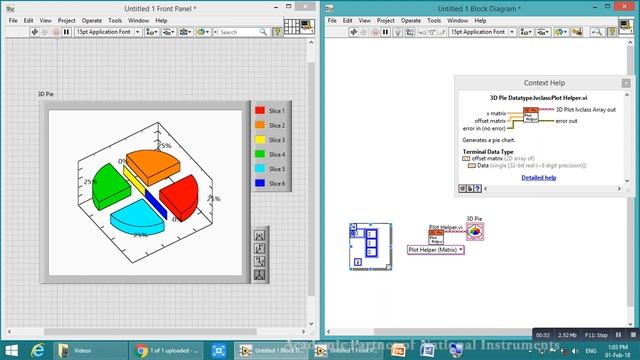Click Run Continuously in Front Panel toolbar
This screenshot has width=640, height=360.
click(45, 32)
